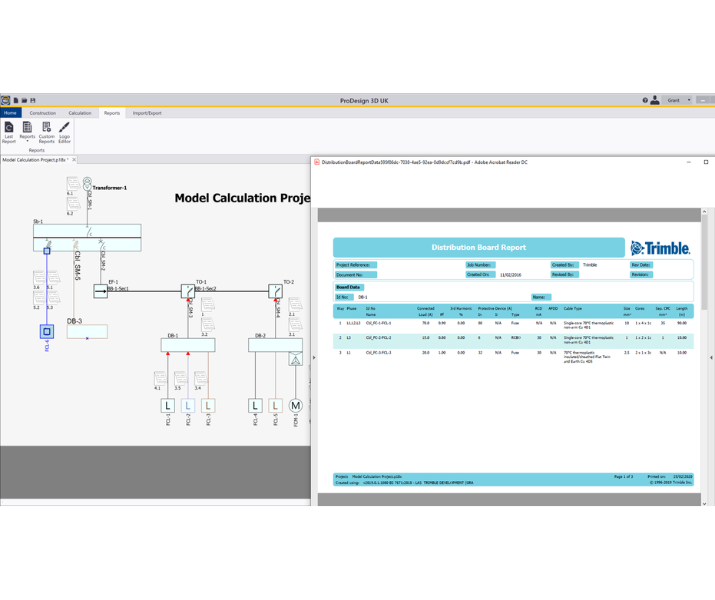Viewport: 715px width, 600px height.
Task: Click the Home ribbon button
Action: point(10,113)
